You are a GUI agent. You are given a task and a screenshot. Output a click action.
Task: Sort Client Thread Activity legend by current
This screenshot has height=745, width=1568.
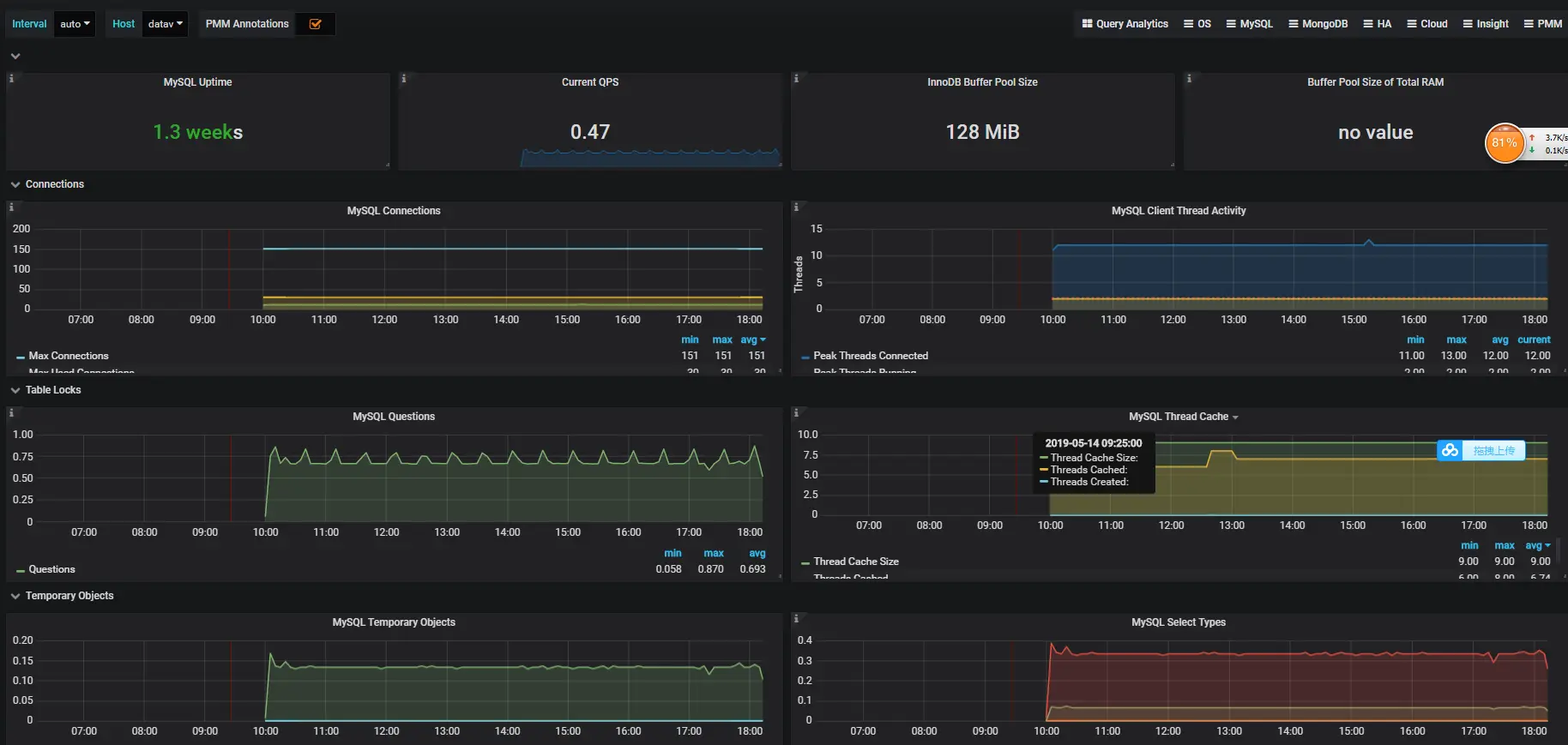(1534, 340)
